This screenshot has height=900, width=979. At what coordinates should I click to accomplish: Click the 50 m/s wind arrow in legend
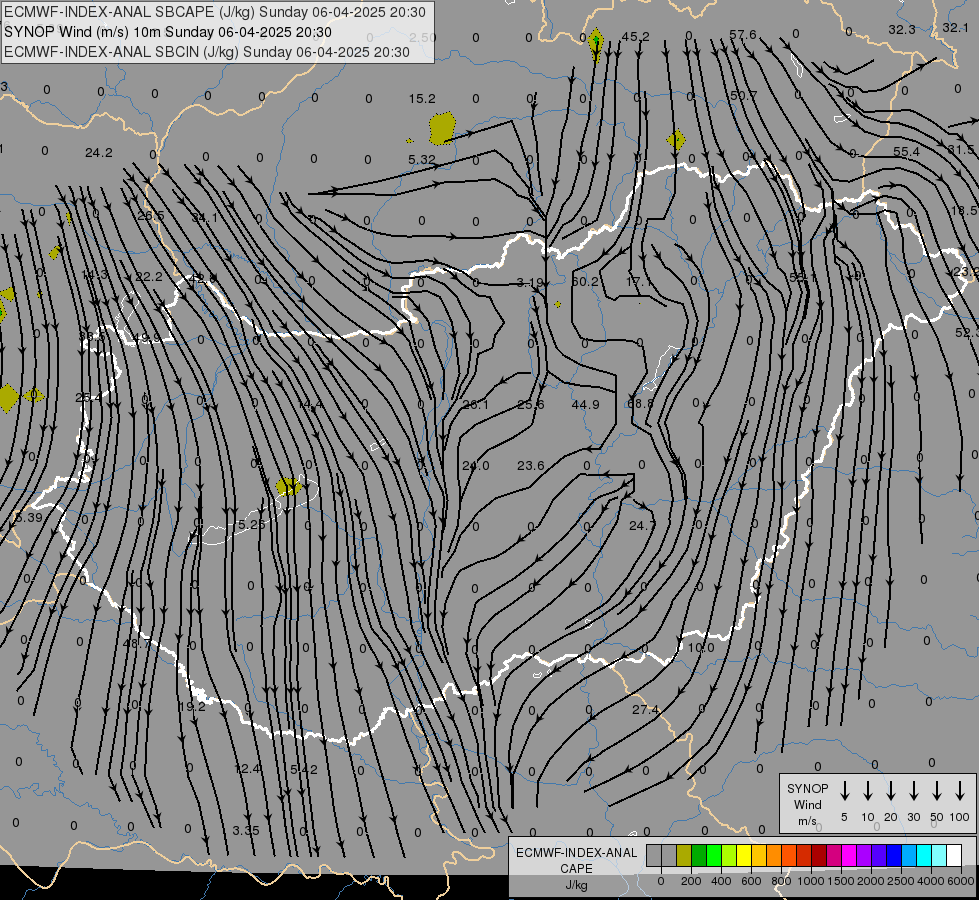937,791
